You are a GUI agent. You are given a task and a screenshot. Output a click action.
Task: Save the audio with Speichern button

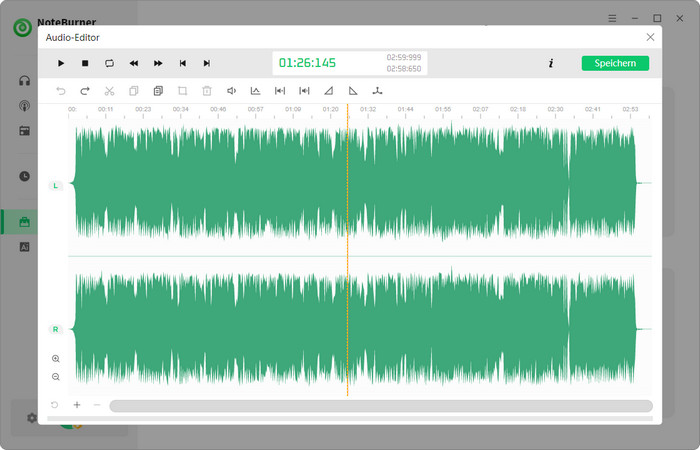[x=615, y=63]
